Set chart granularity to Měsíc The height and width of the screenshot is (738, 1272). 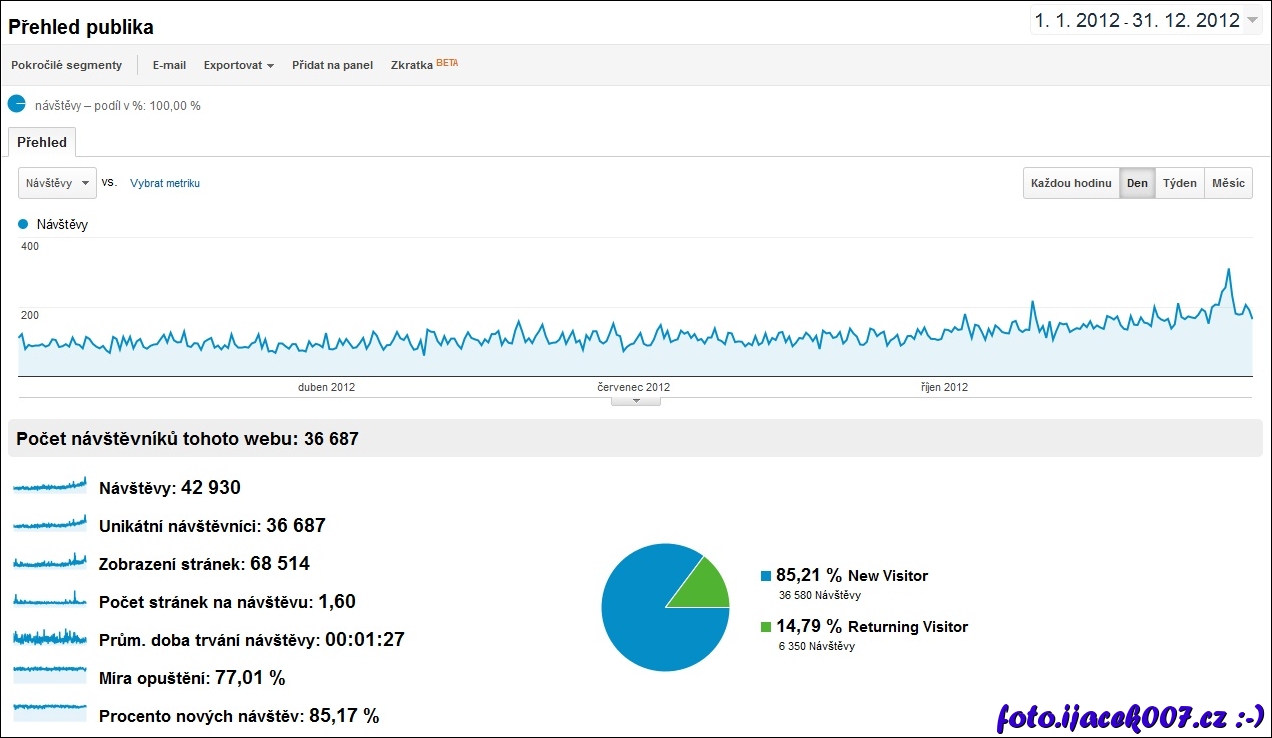tap(1228, 183)
